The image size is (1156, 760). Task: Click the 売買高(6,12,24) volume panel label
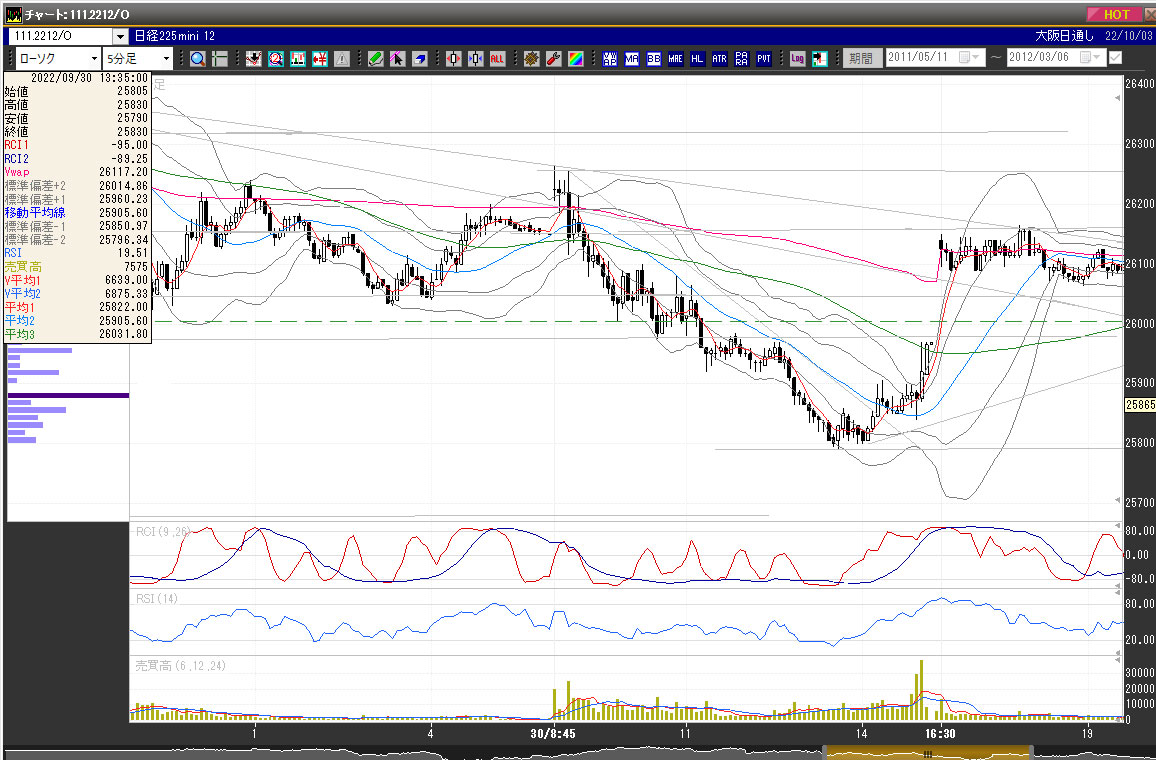point(181,666)
